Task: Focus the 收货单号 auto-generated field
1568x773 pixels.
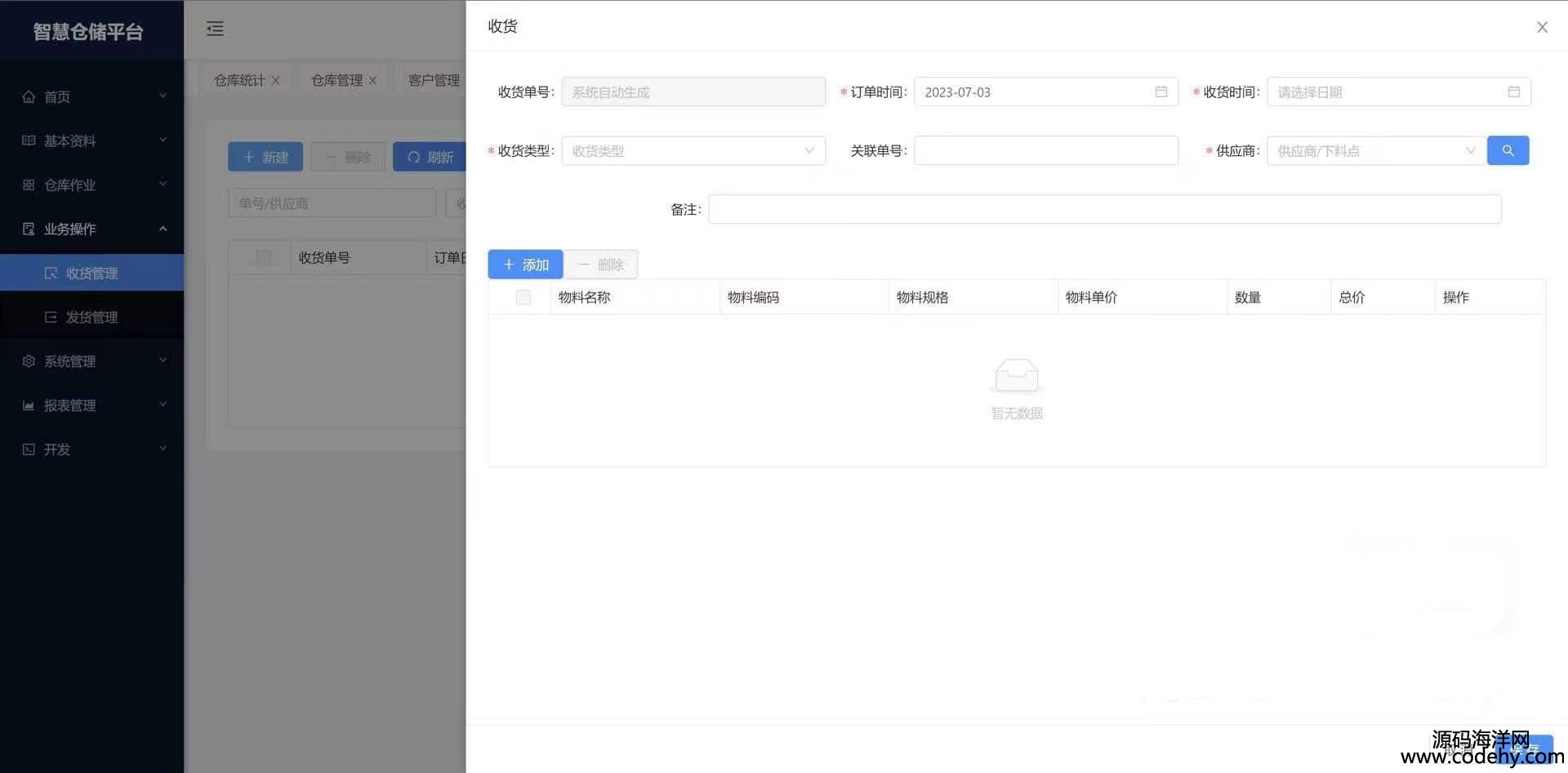Action: point(693,92)
